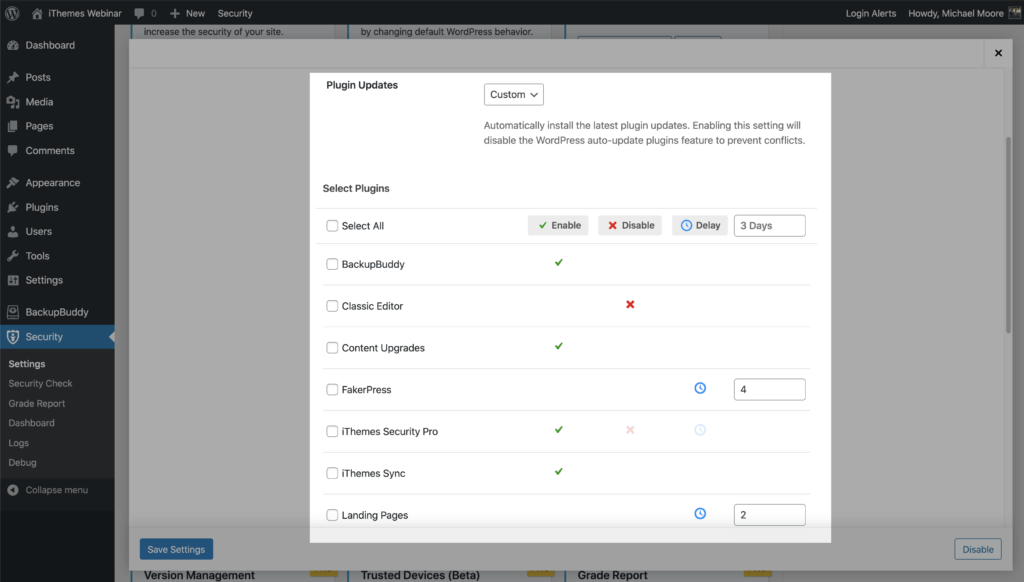Click the bulk Disable button with red X
Viewport: 1024px width, 582px height.
coord(630,225)
